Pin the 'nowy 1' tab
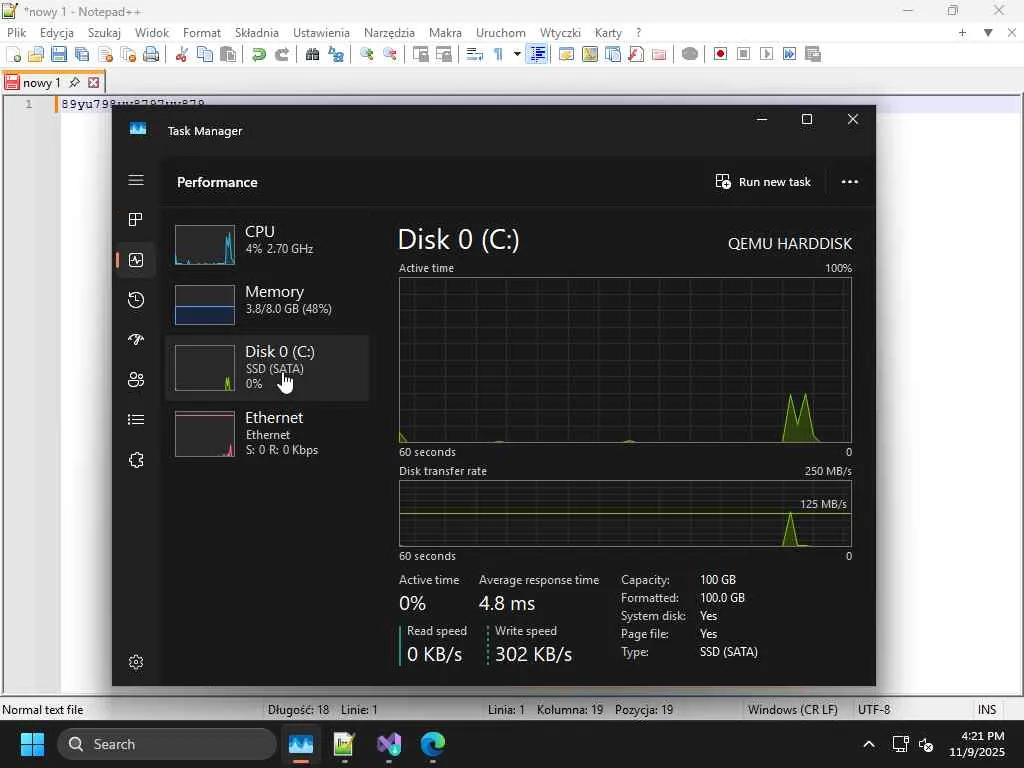Image resolution: width=1024 pixels, height=768 pixels. pos(74,83)
